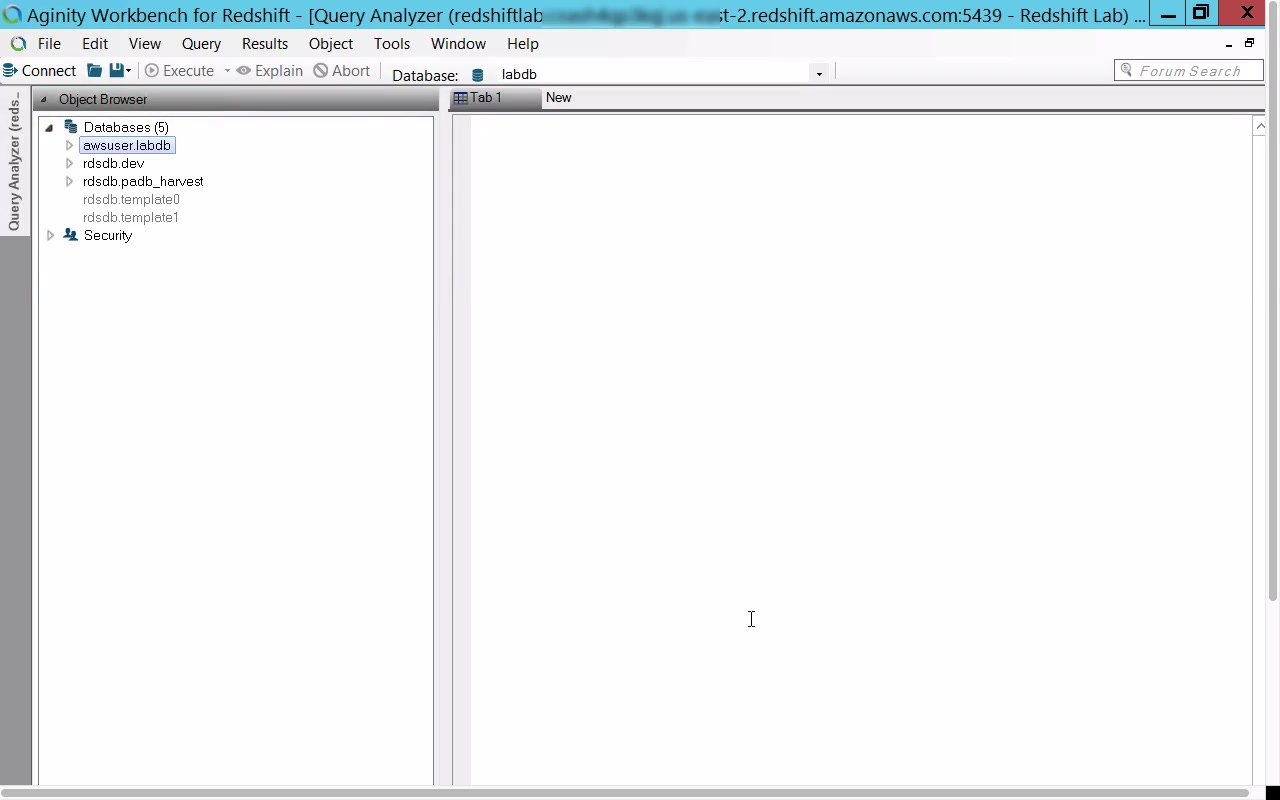Collapse the Databases tree node

pos(49,128)
